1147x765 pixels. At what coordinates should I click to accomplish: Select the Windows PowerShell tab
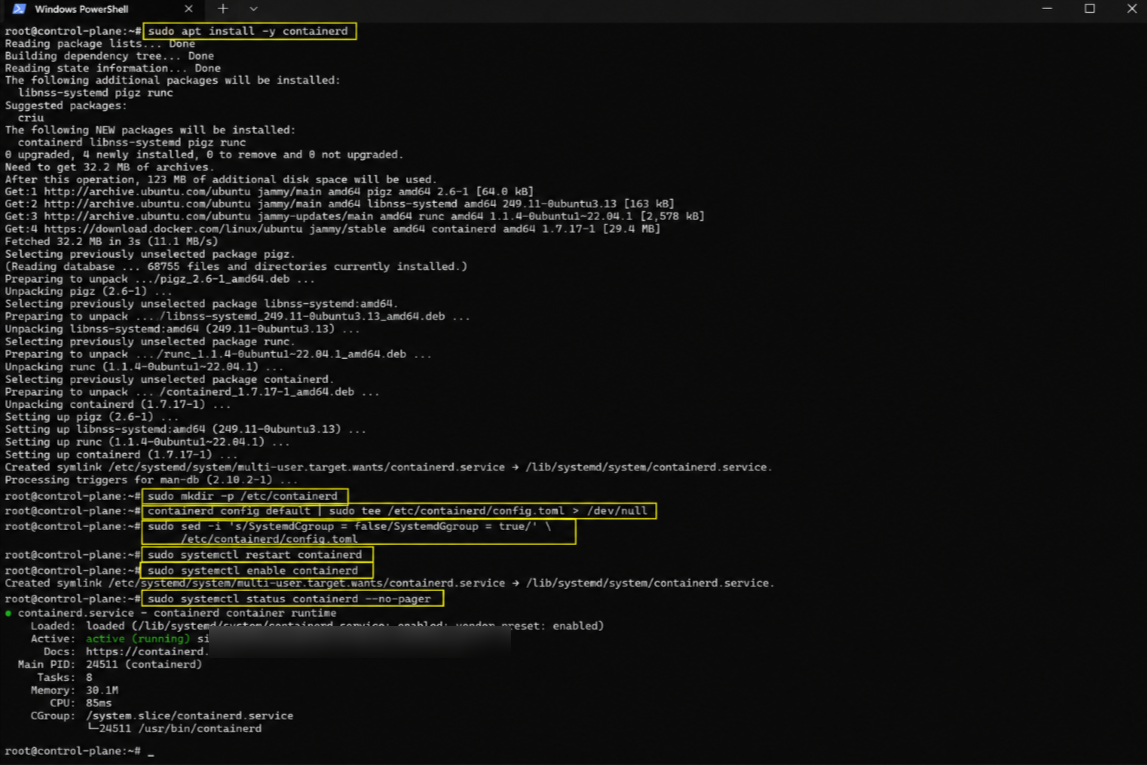(x=102, y=10)
